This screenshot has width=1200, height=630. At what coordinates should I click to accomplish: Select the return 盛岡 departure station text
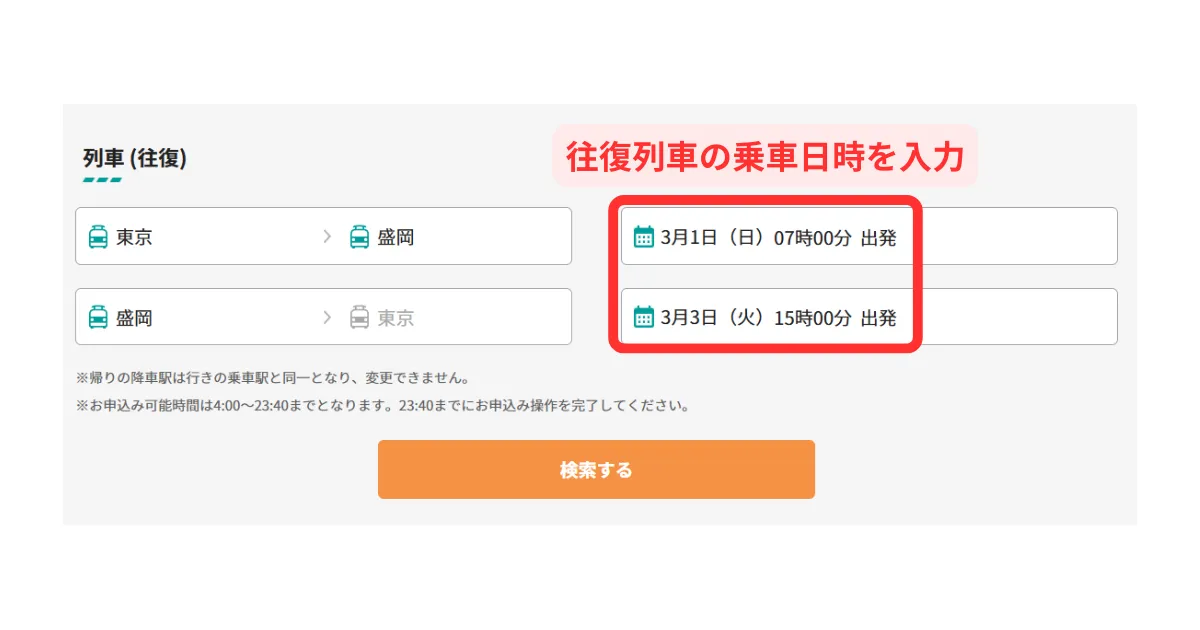click(134, 318)
